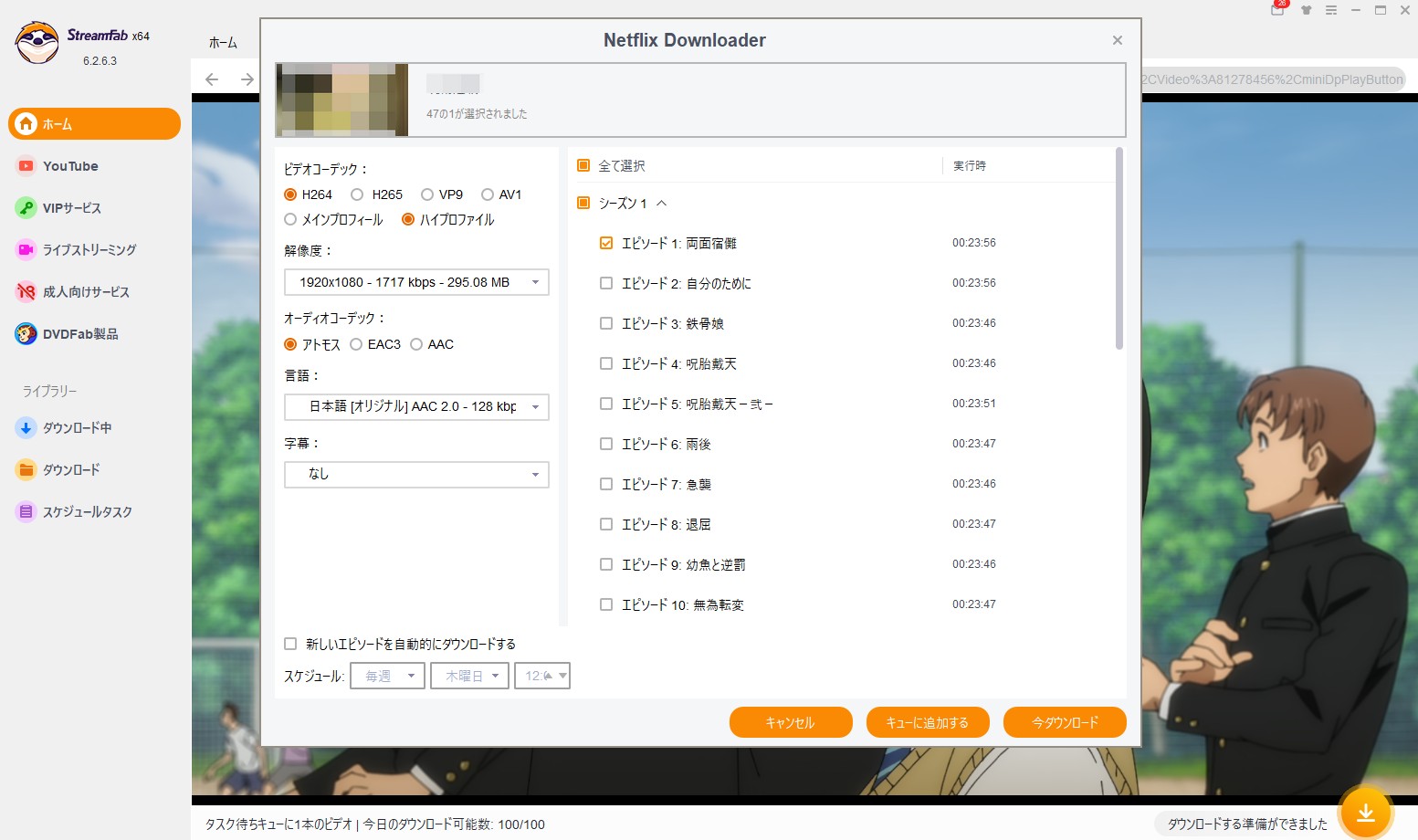Click the キューに追加する button
The width and height of the screenshot is (1418, 840).
pos(927,721)
